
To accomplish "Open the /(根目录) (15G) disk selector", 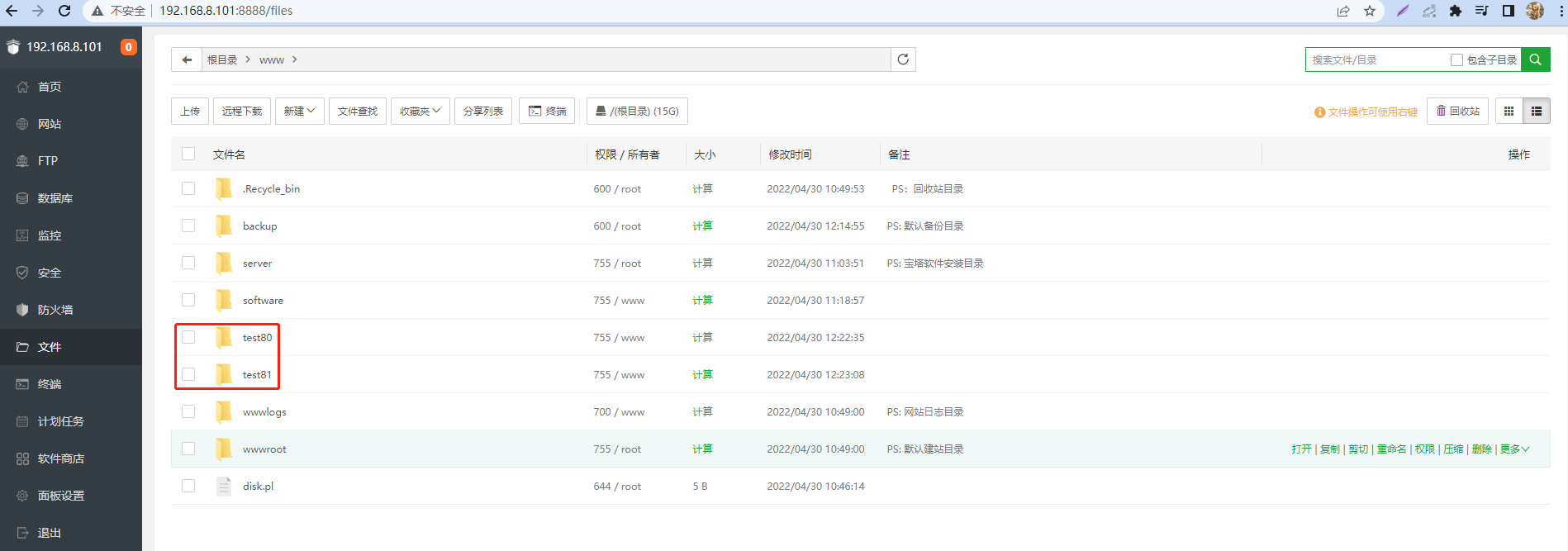I will pos(637,111).
